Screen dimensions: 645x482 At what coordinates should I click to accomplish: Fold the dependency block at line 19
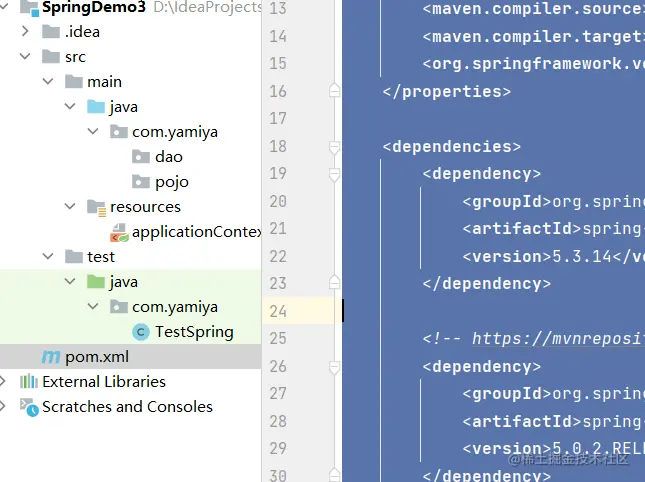pyautogui.click(x=334, y=174)
